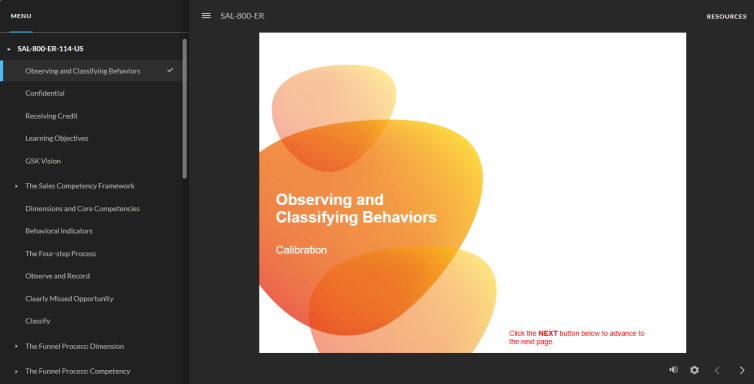
Task: Click the completed checkmark beside Observing and Classifying Behaviors
Action: coord(170,70)
